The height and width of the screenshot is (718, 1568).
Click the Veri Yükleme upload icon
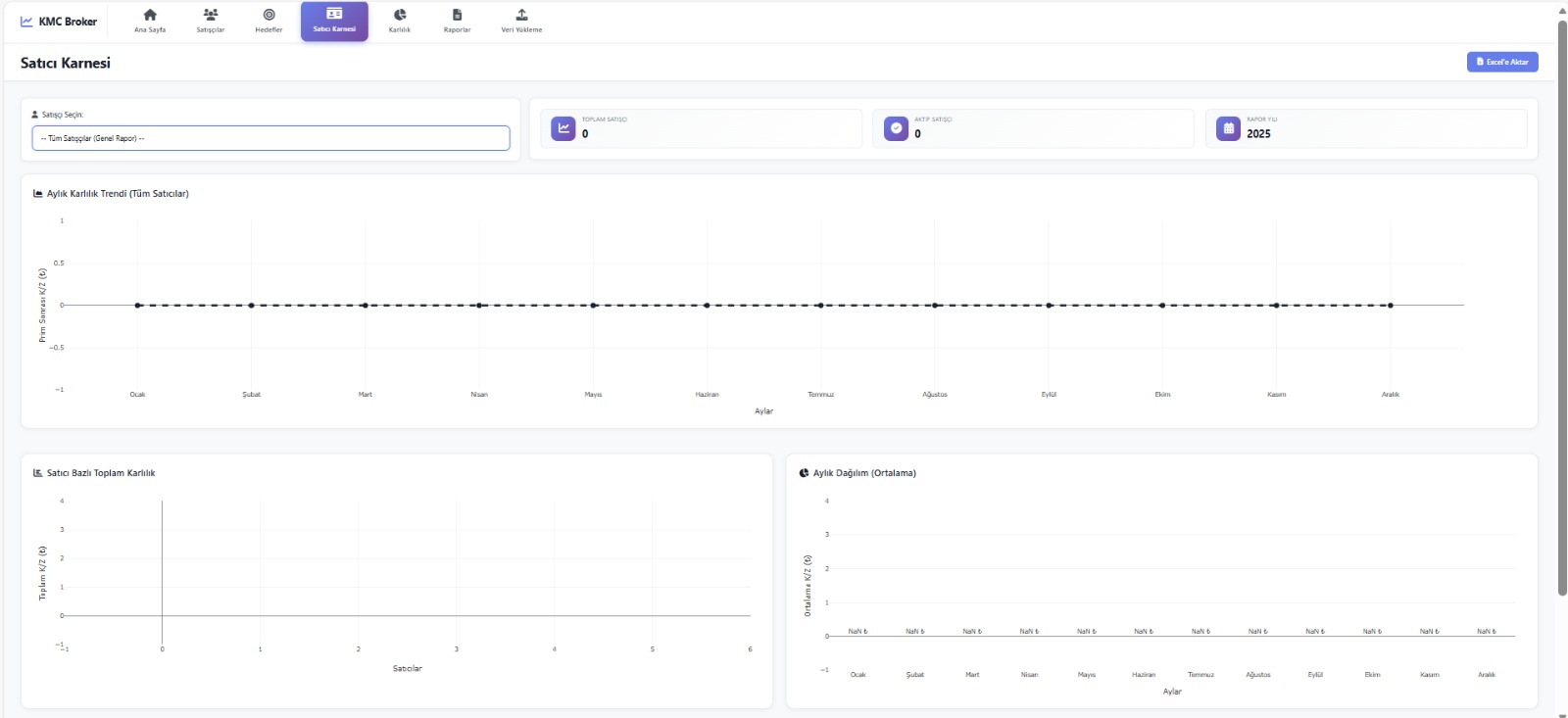521,16
